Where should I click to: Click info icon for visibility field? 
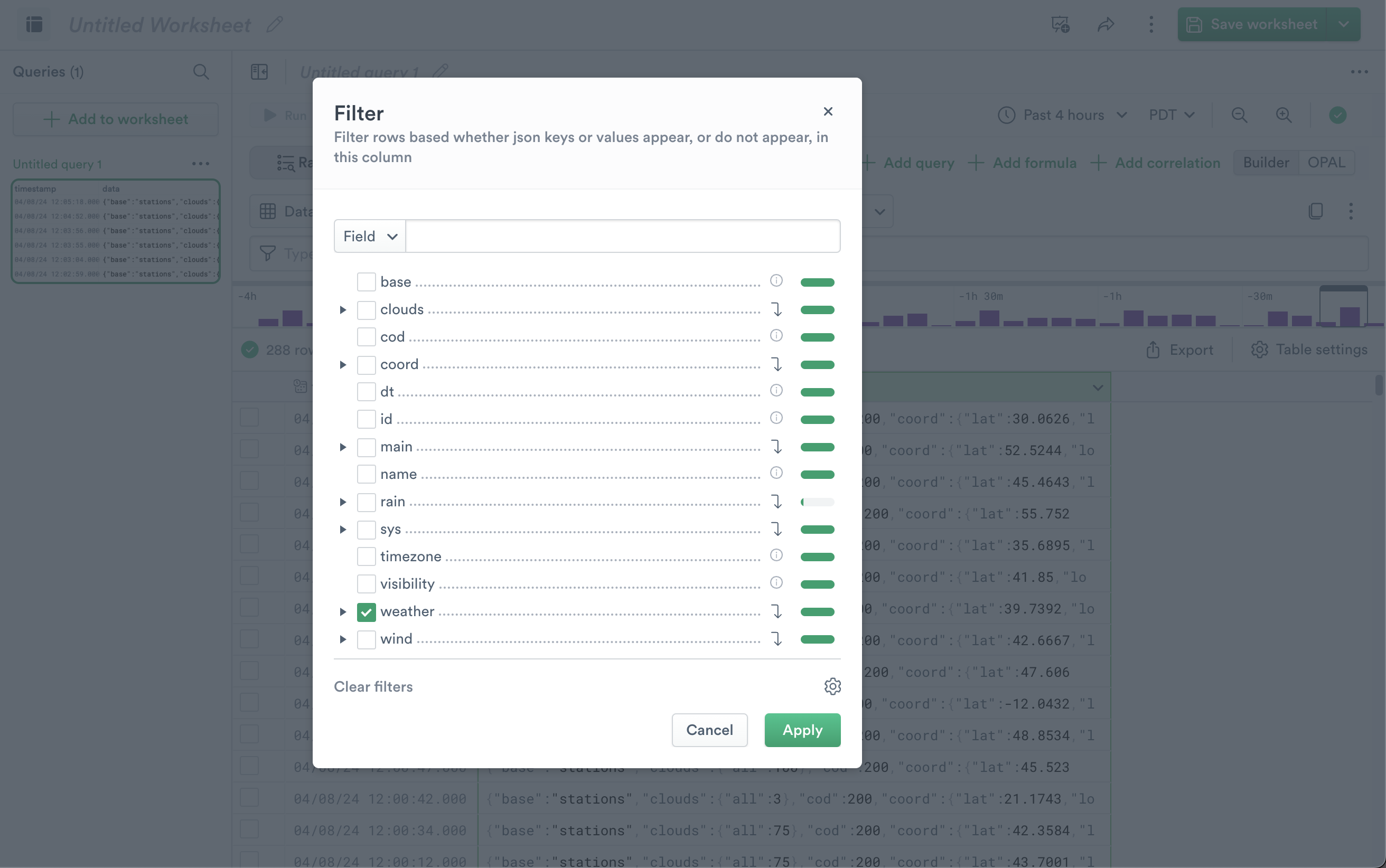tap(776, 583)
